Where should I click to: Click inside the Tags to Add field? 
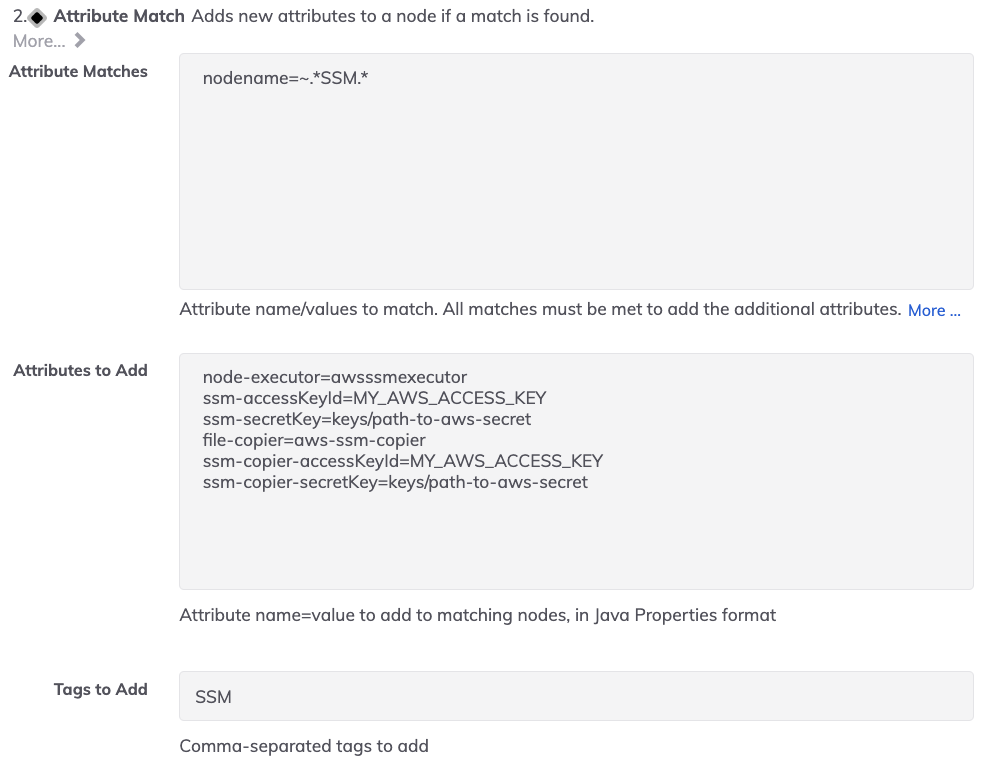(576, 695)
